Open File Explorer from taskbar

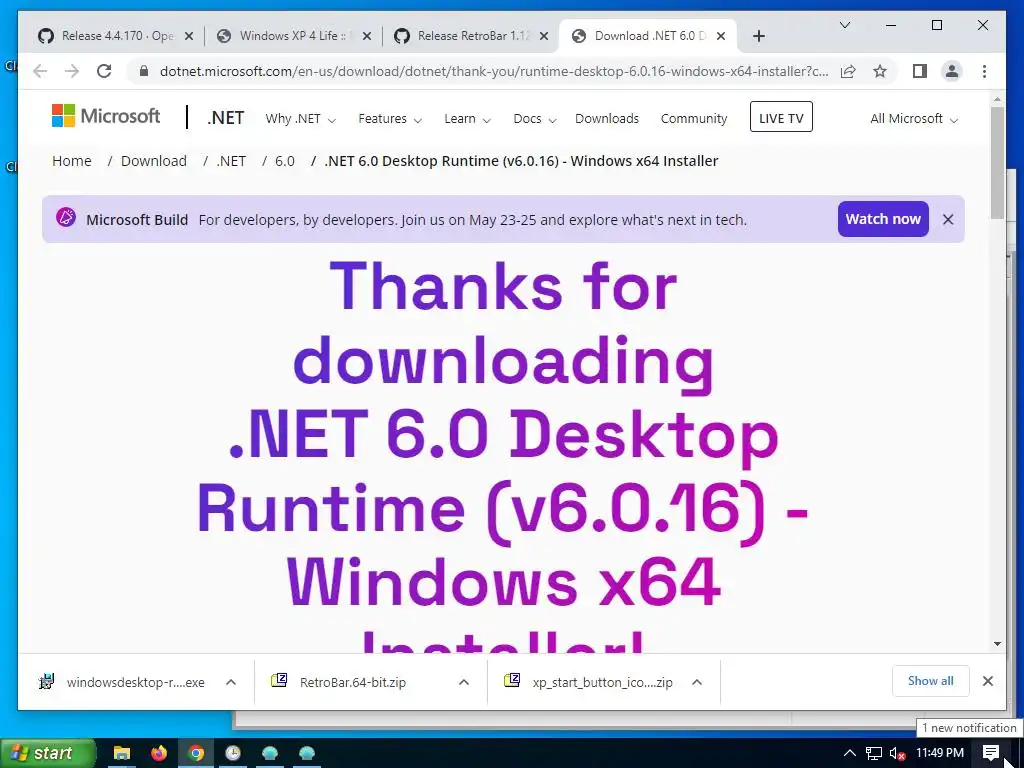[x=121, y=753]
